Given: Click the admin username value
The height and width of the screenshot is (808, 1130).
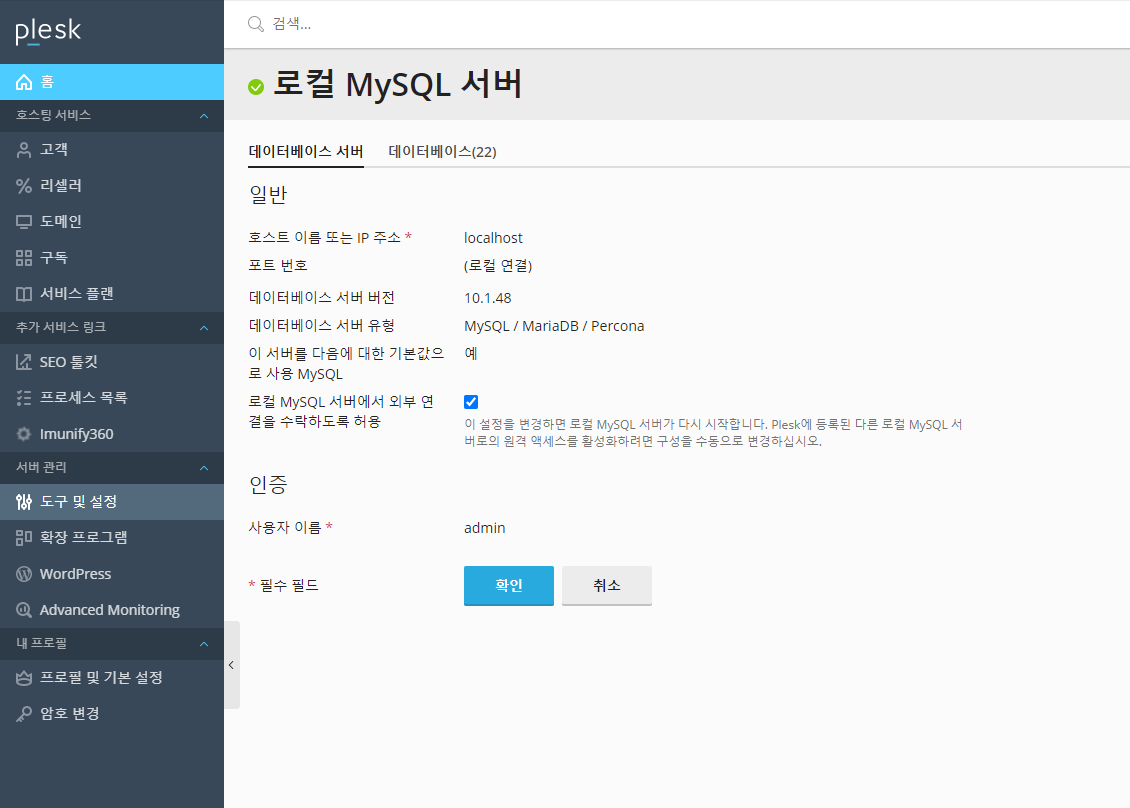Looking at the screenshot, I should click(x=484, y=528).
